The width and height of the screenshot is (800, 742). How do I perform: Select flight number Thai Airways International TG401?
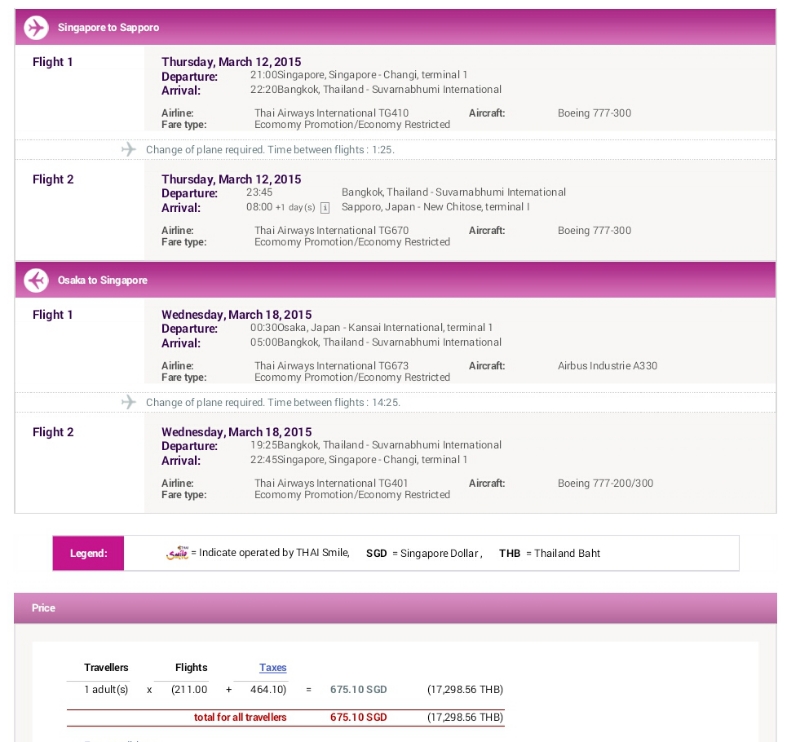(331, 483)
